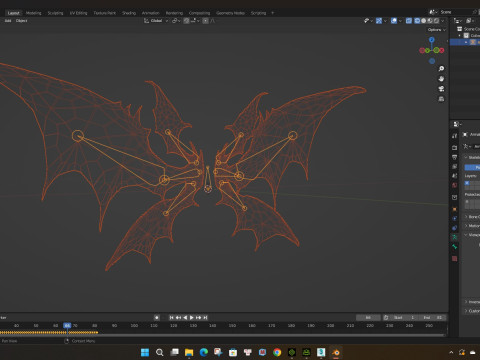Open the Render properties tab
480x360 pixels.
(x=455, y=147)
